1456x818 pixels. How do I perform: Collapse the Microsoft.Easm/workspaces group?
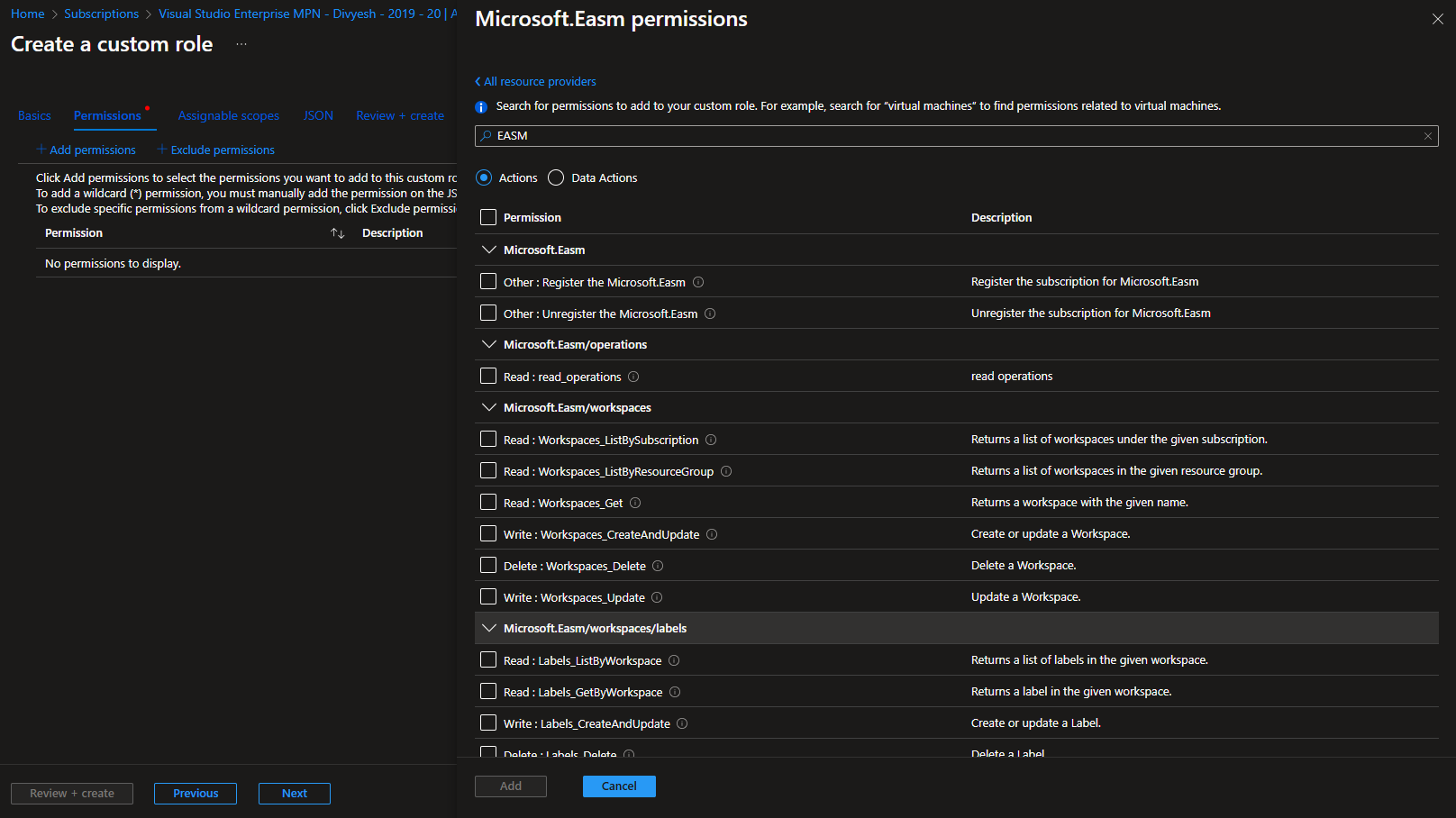click(x=489, y=407)
